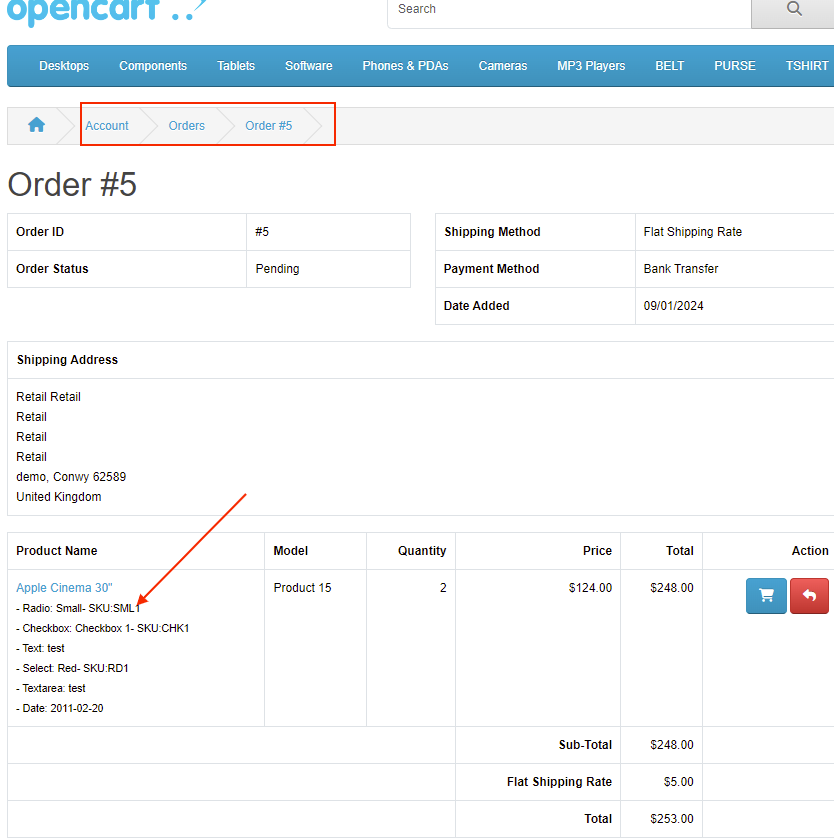
Task: Click the unit price $124.00
Action: (x=590, y=587)
